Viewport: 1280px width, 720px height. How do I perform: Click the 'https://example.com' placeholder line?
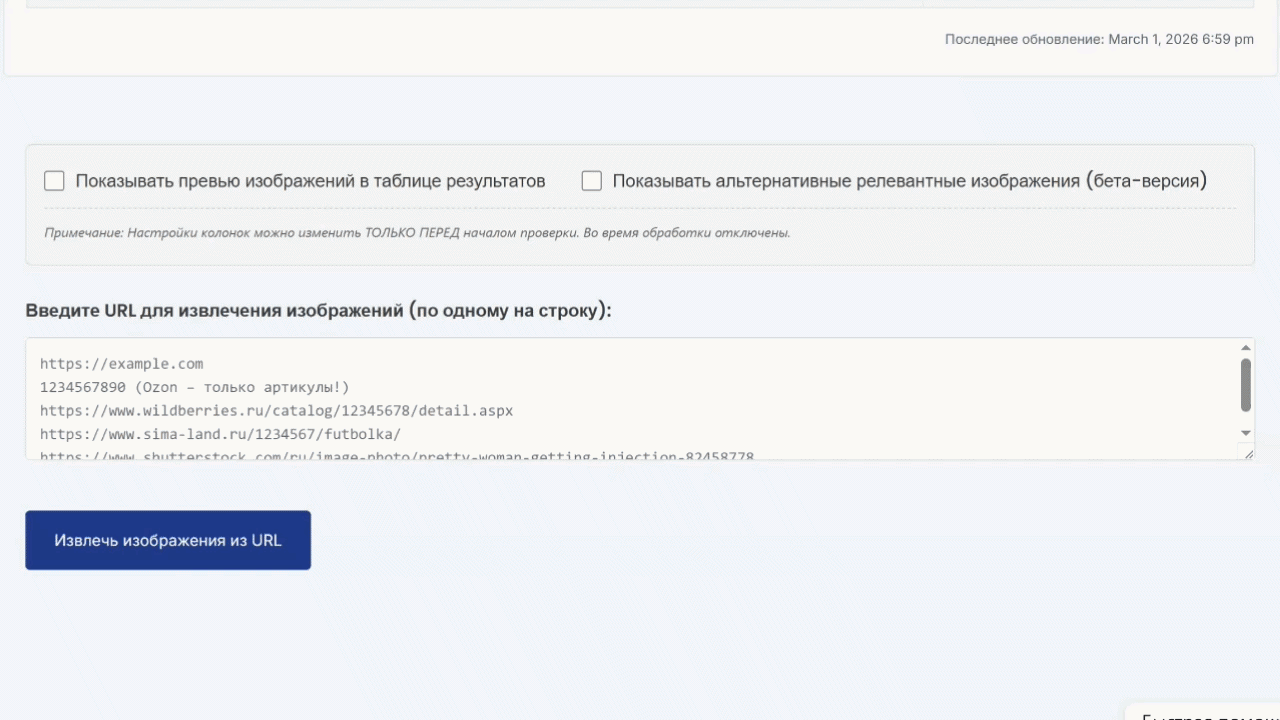[122, 364]
